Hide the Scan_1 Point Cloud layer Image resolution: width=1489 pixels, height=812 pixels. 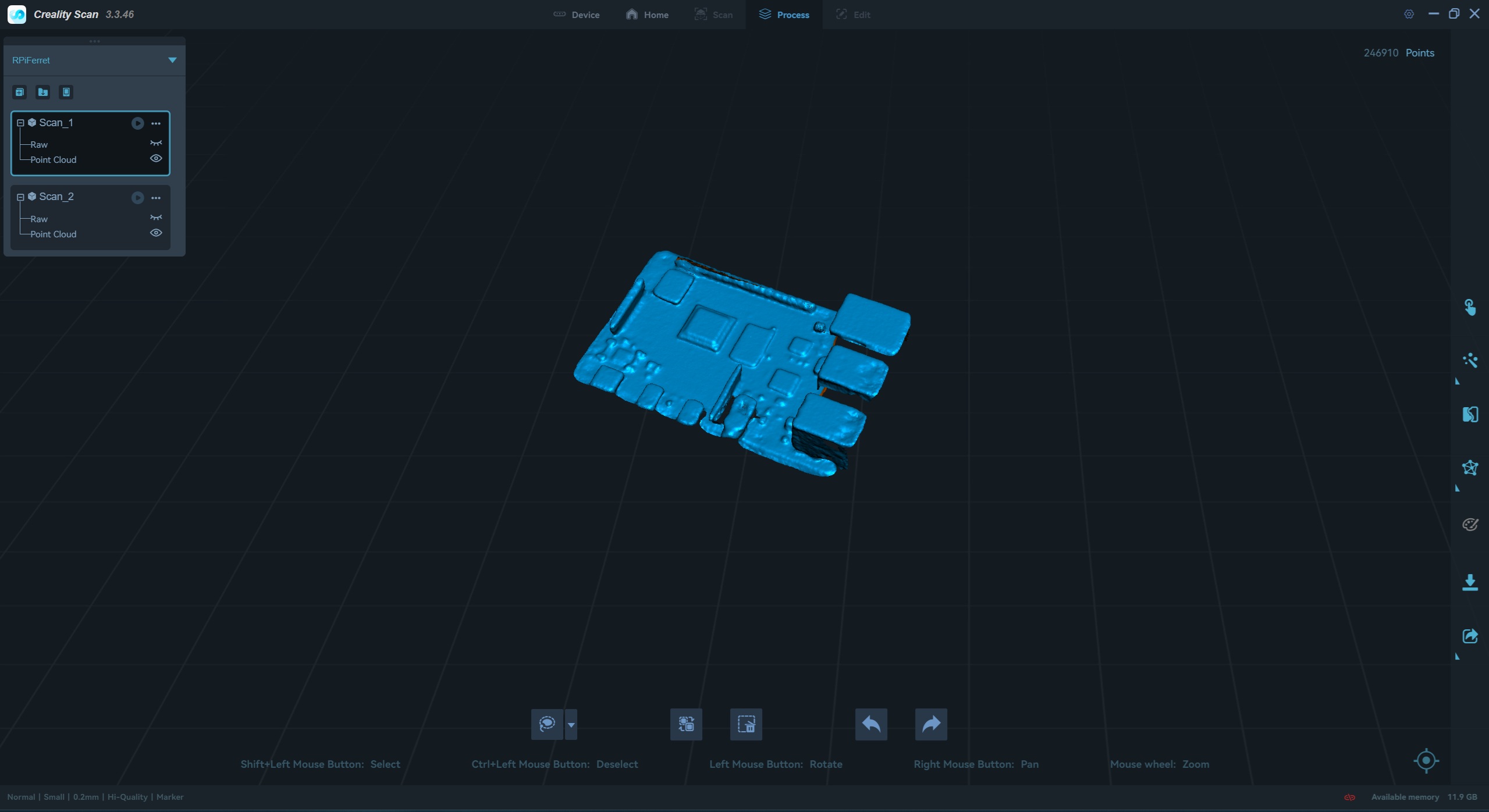(156, 159)
